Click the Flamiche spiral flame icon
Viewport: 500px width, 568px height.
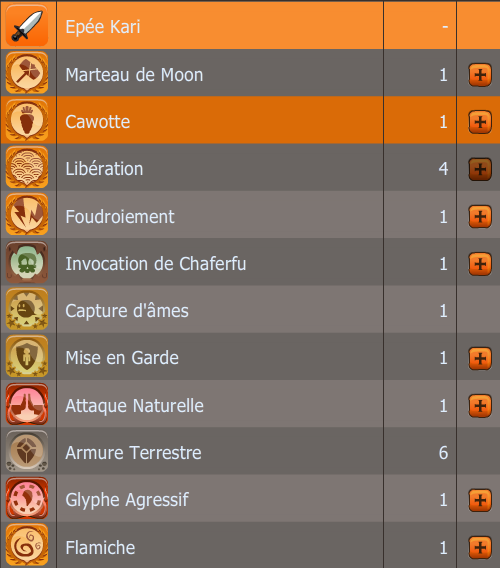(x=27, y=545)
